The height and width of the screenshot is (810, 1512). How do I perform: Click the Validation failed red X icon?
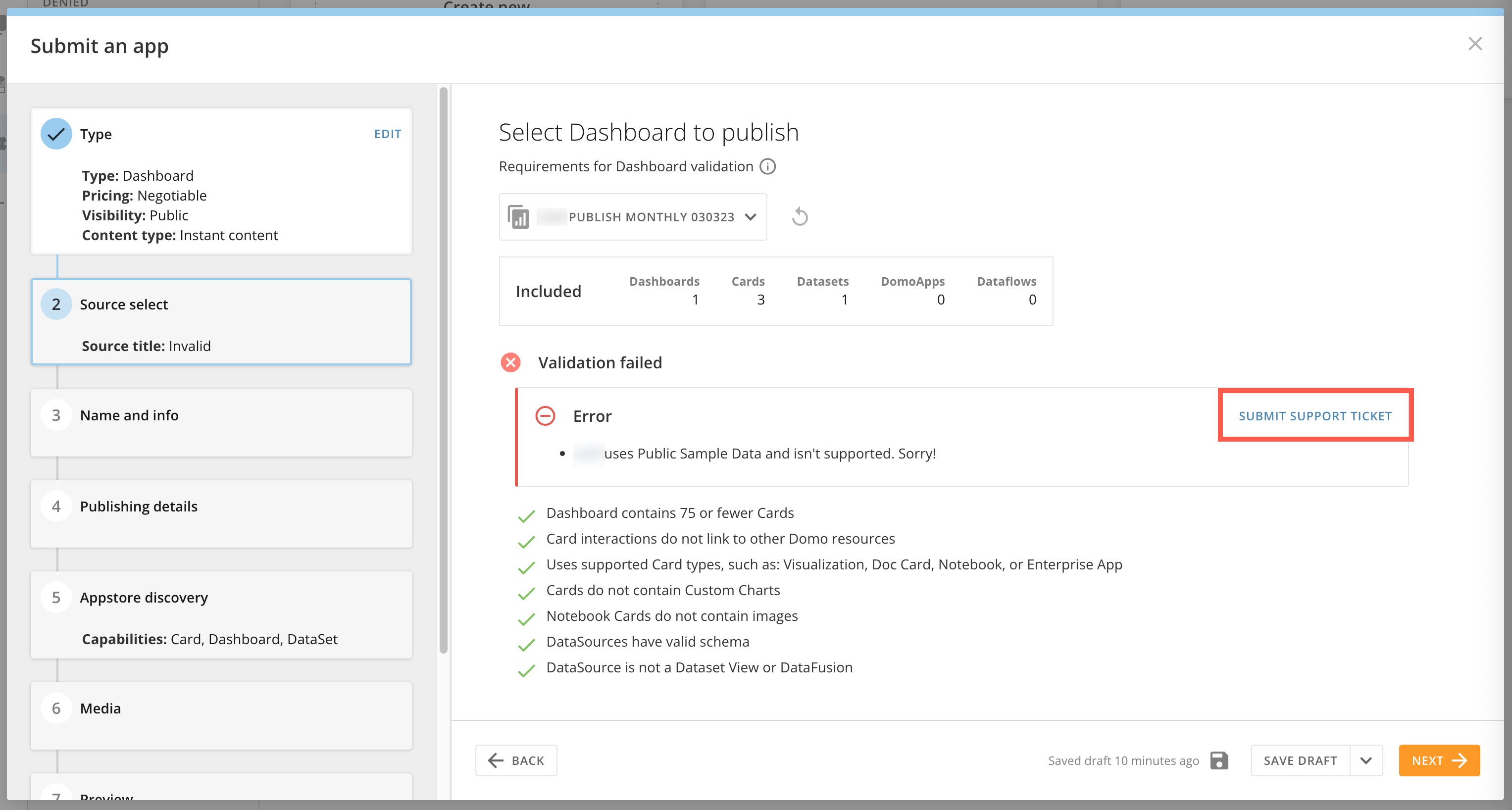point(510,363)
